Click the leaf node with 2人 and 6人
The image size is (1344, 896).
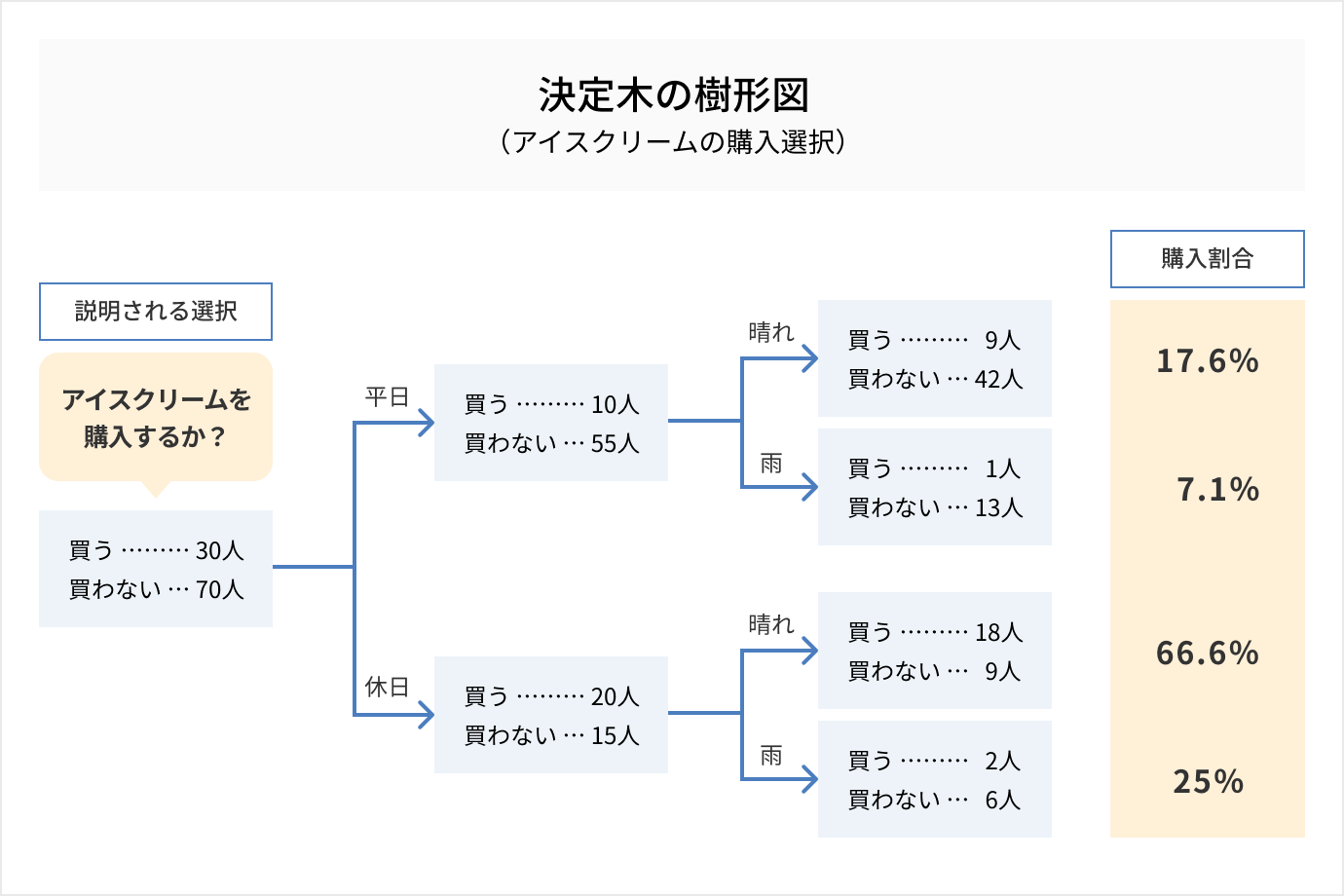(935, 779)
